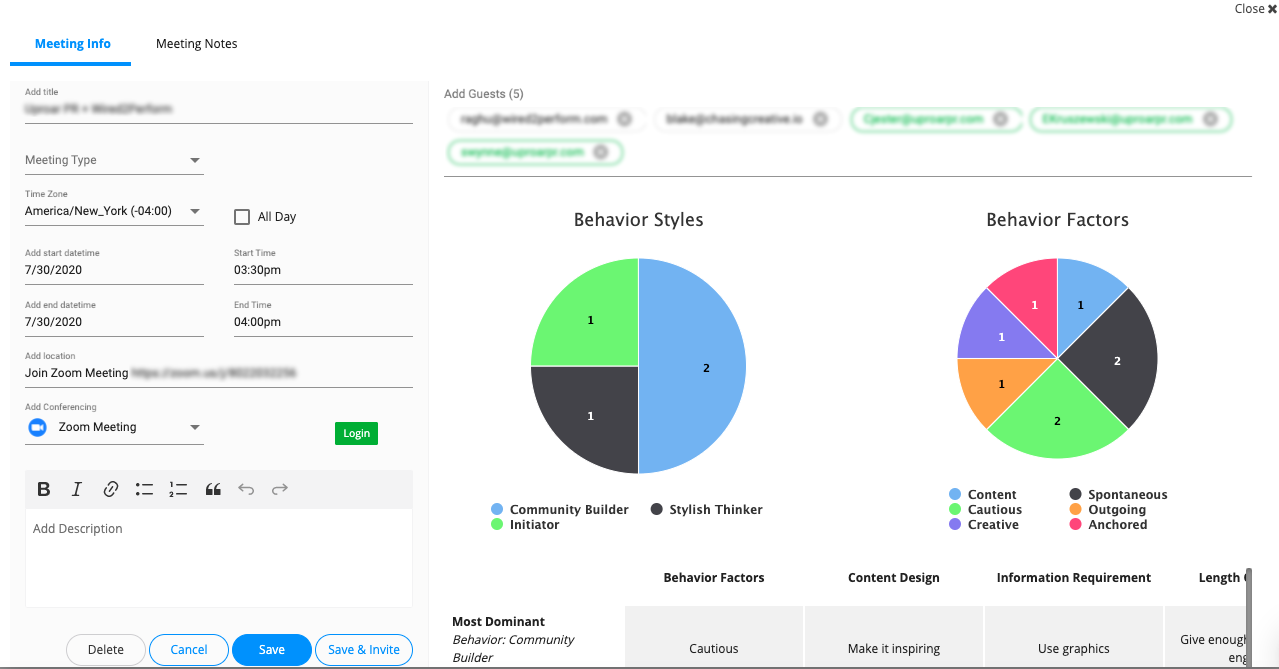1279x669 pixels.
Task: Remove the Cjester guest chip
Action: (x=1001, y=119)
